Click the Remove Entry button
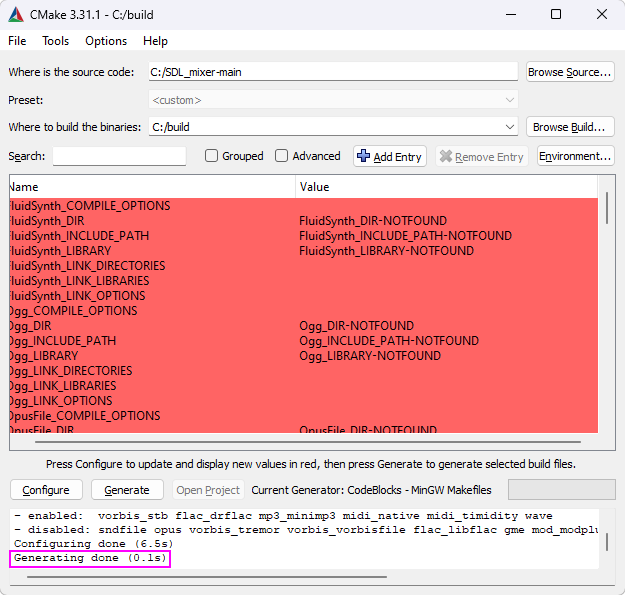This screenshot has width=625, height=595. [x=482, y=156]
